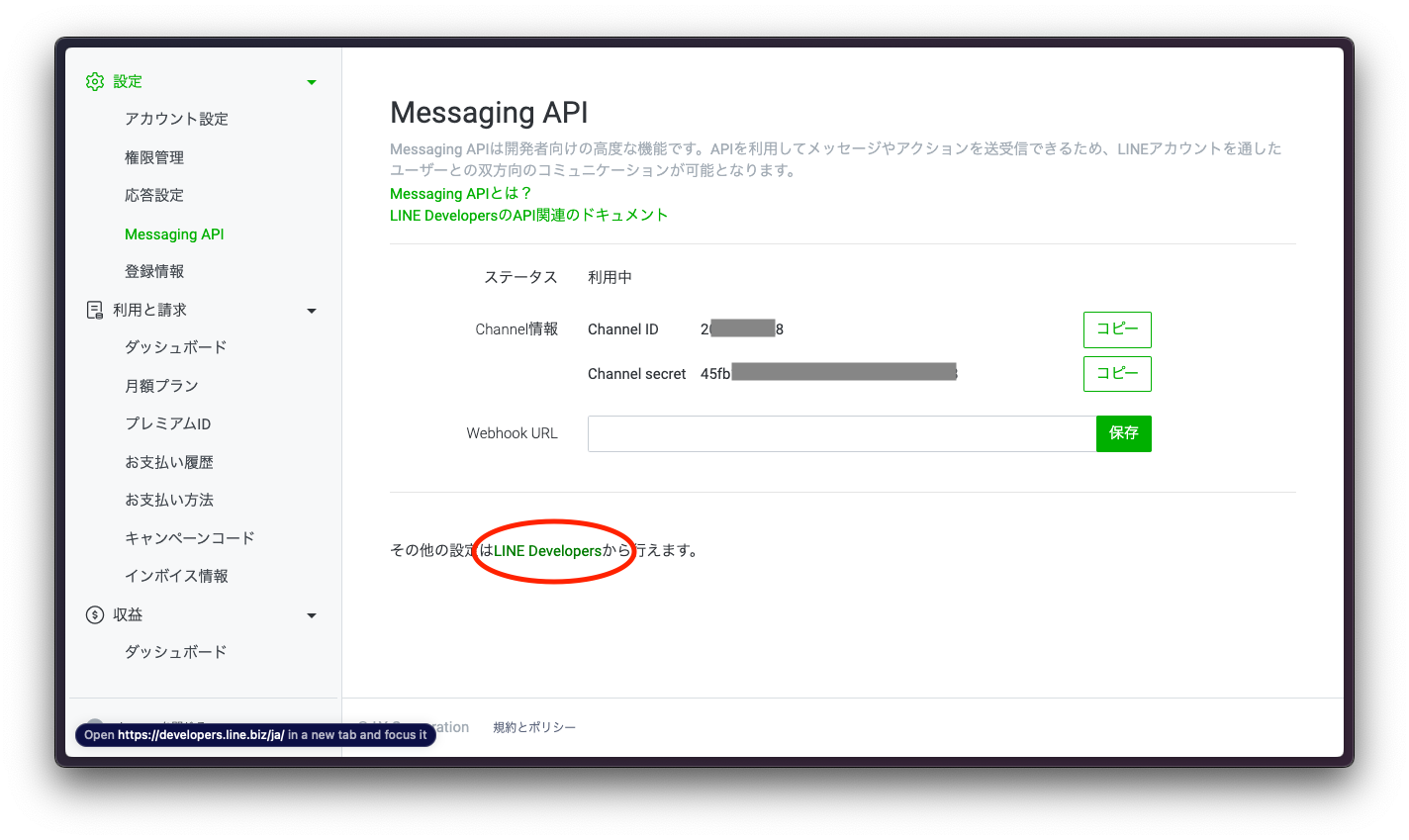Collapse the 収益 section chevron
Viewport: 1409px width, 840px height.
coord(312,614)
